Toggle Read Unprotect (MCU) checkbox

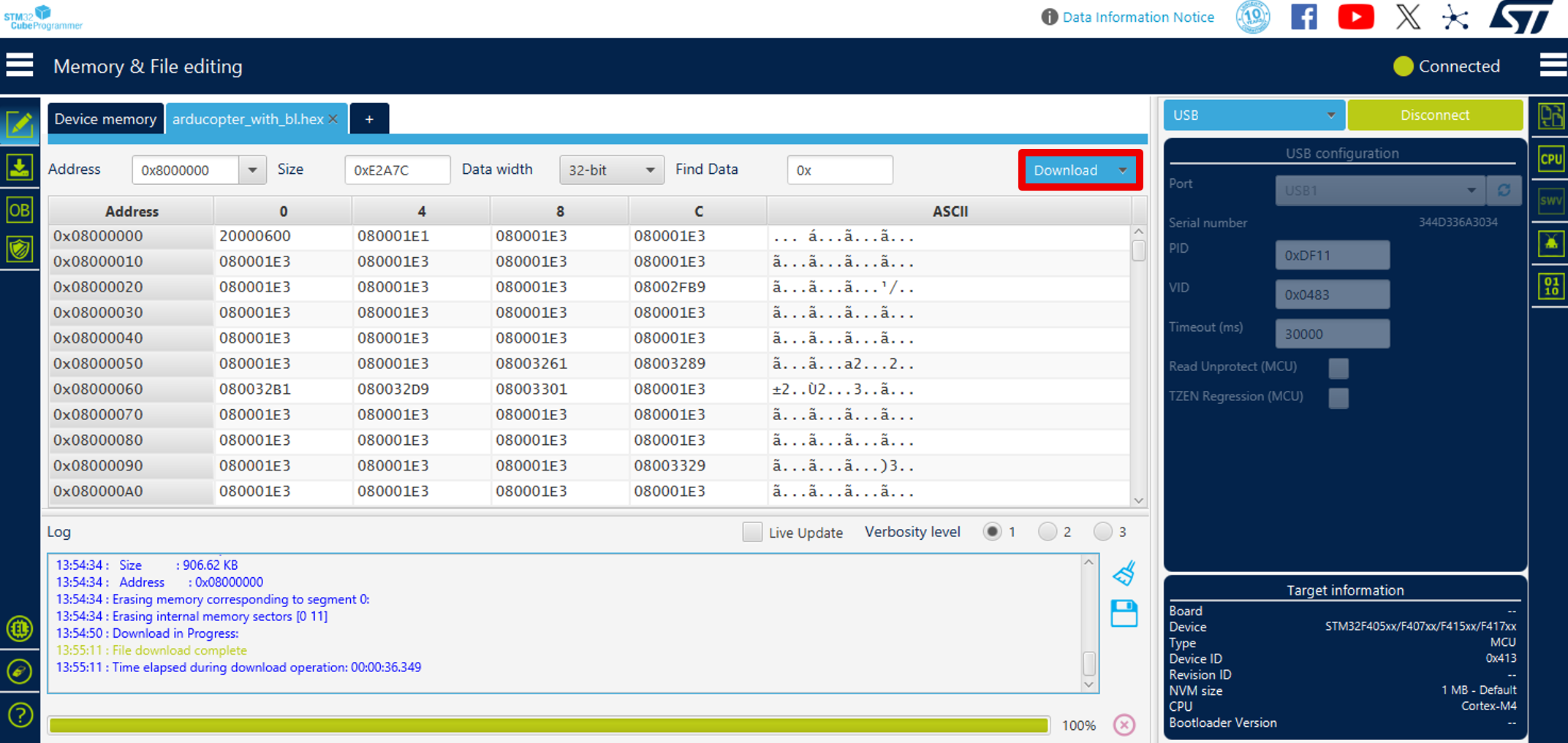[x=1338, y=367]
